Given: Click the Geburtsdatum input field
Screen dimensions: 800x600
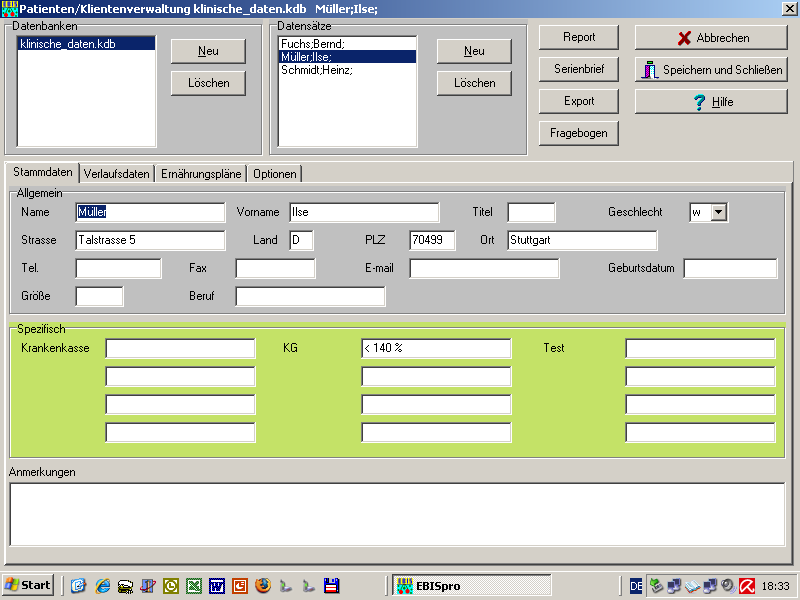Looking at the screenshot, I should pos(730,268).
